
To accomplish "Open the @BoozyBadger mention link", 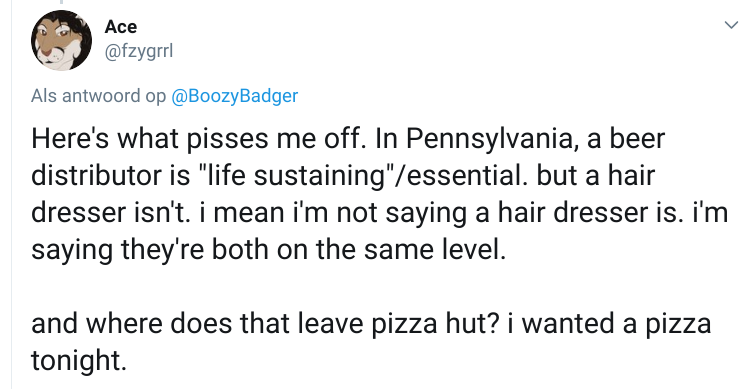I will 234,96.
